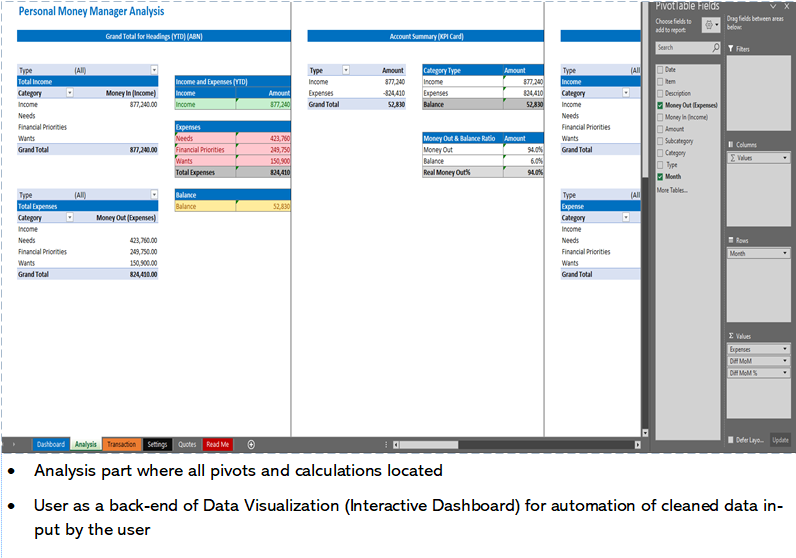The height and width of the screenshot is (558, 796).
Task: Open the PivotTable pane options chevron
Action: pos(773,6)
